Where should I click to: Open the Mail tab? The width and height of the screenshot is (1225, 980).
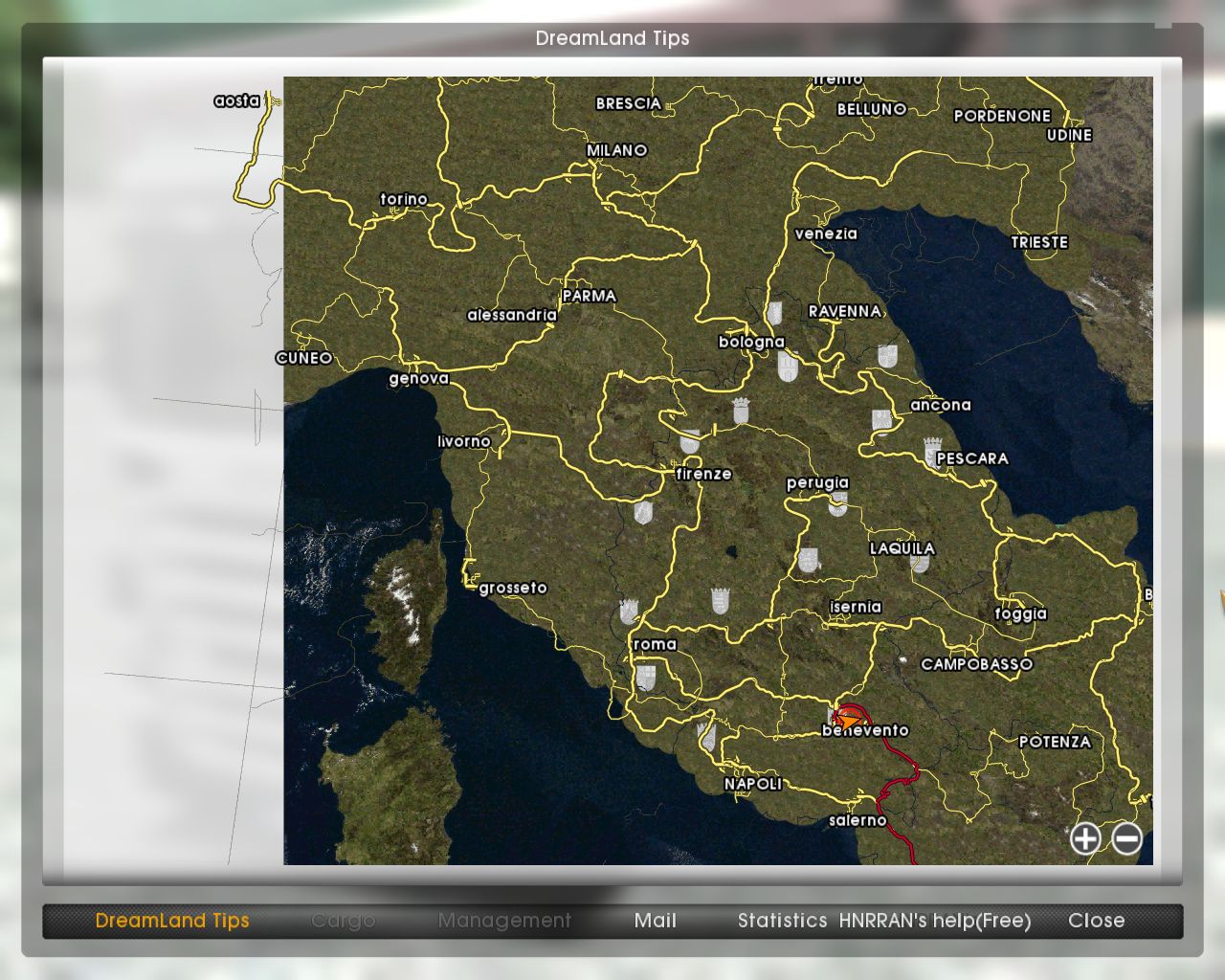click(655, 921)
